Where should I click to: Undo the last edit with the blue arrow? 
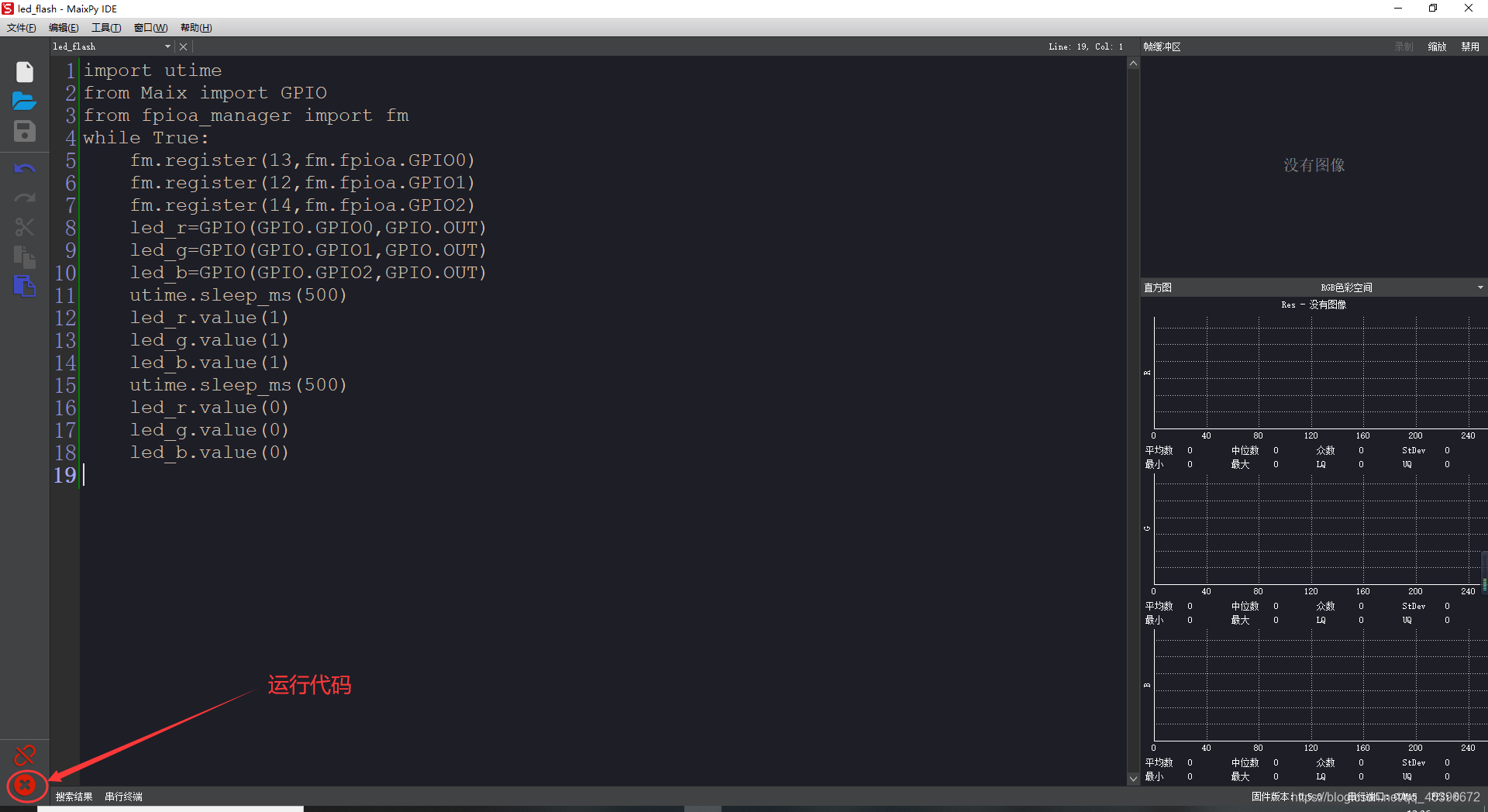point(25,168)
